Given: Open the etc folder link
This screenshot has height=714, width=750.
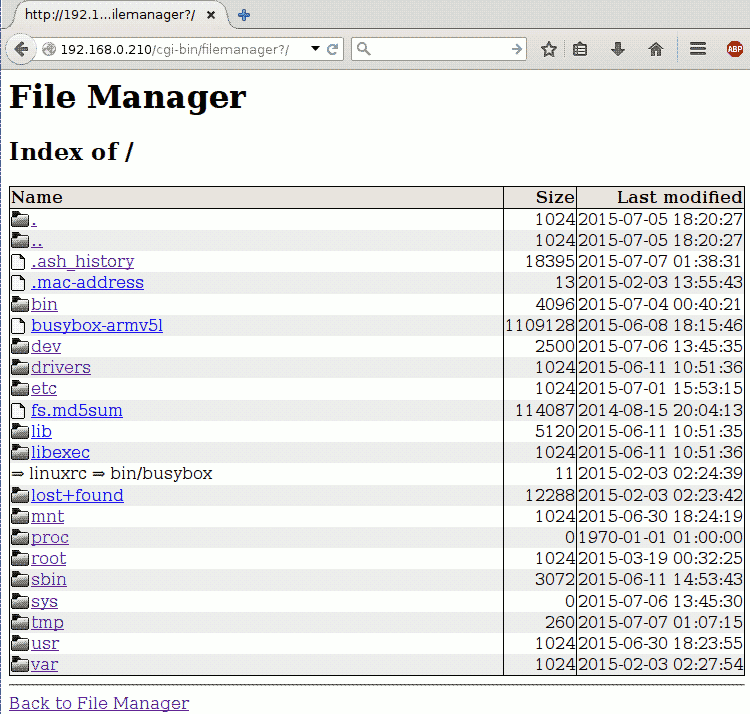Looking at the screenshot, I should pyautogui.click(x=44, y=388).
